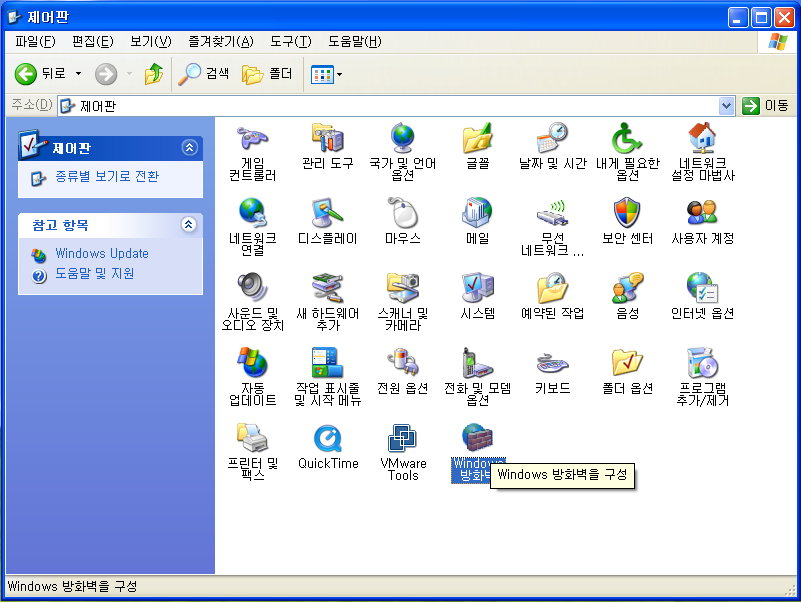Image resolution: width=801 pixels, height=602 pixels.
Task: Open the 파일(F) menu
Action: 35,41
